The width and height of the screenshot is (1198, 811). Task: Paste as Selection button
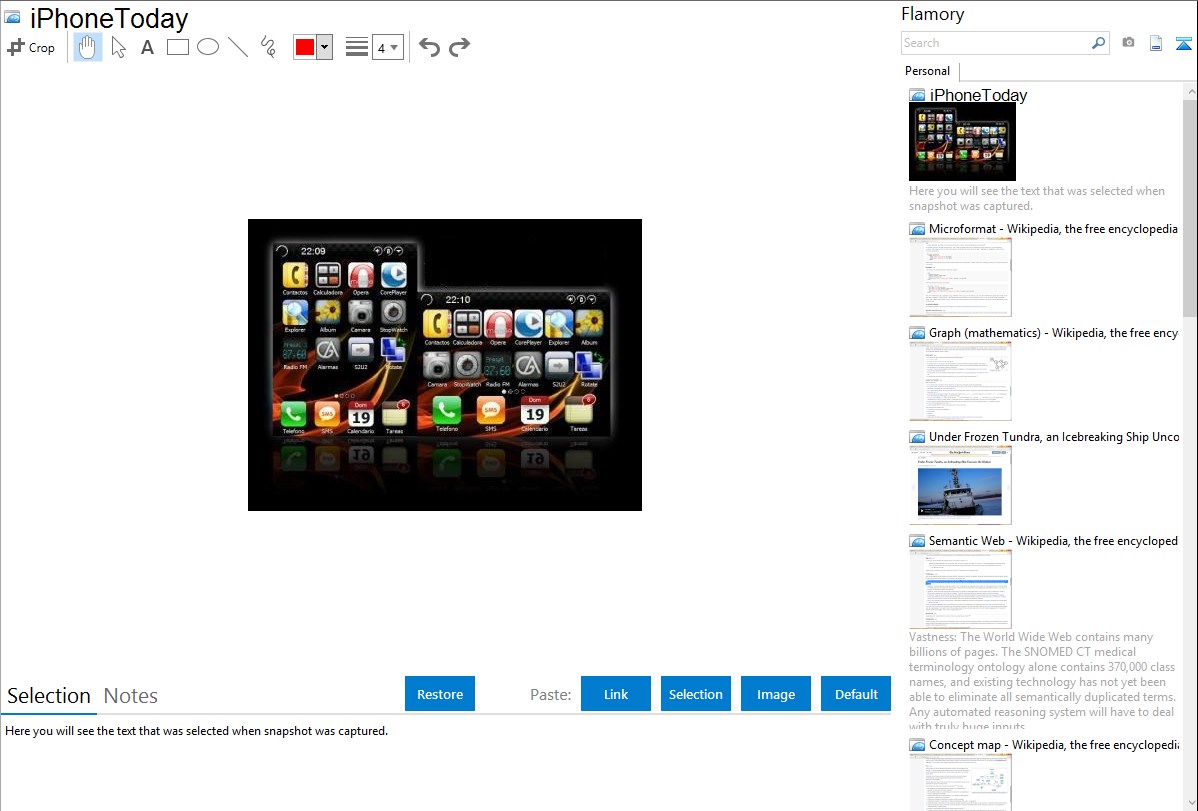pyautogui.click(x=696, y=694)
